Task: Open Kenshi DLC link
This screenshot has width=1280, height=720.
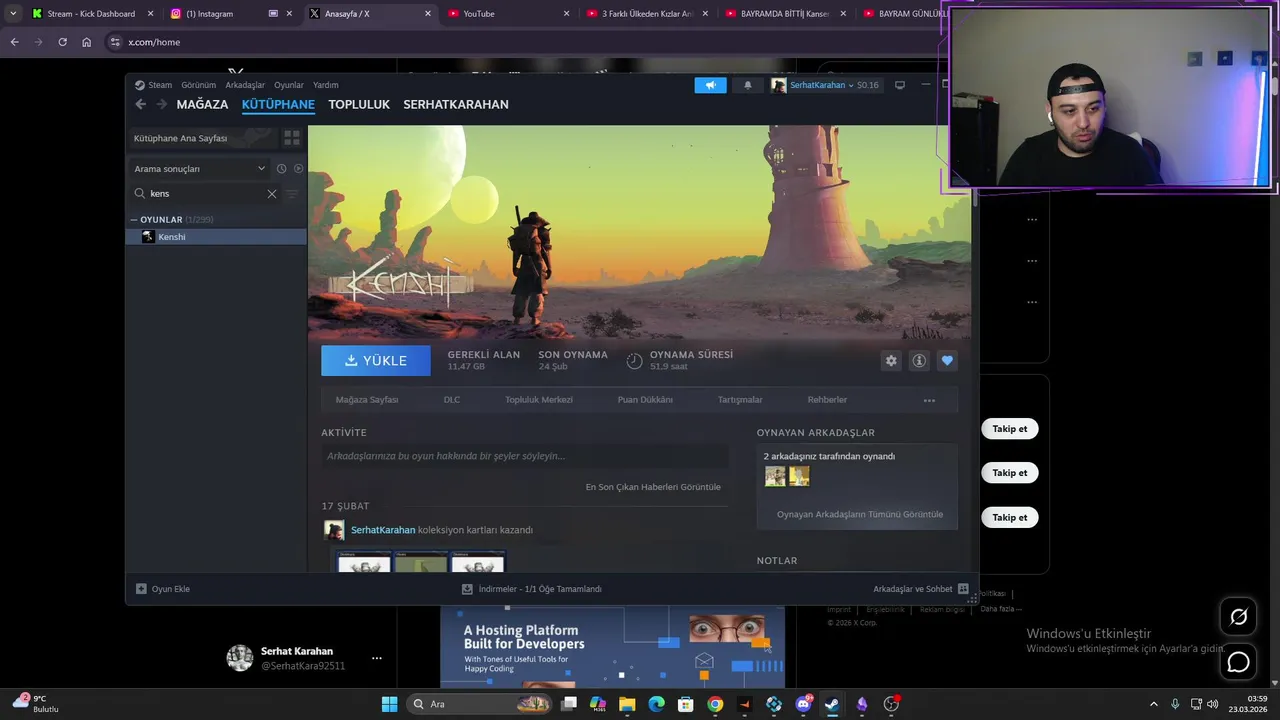Action: point(452,400)
